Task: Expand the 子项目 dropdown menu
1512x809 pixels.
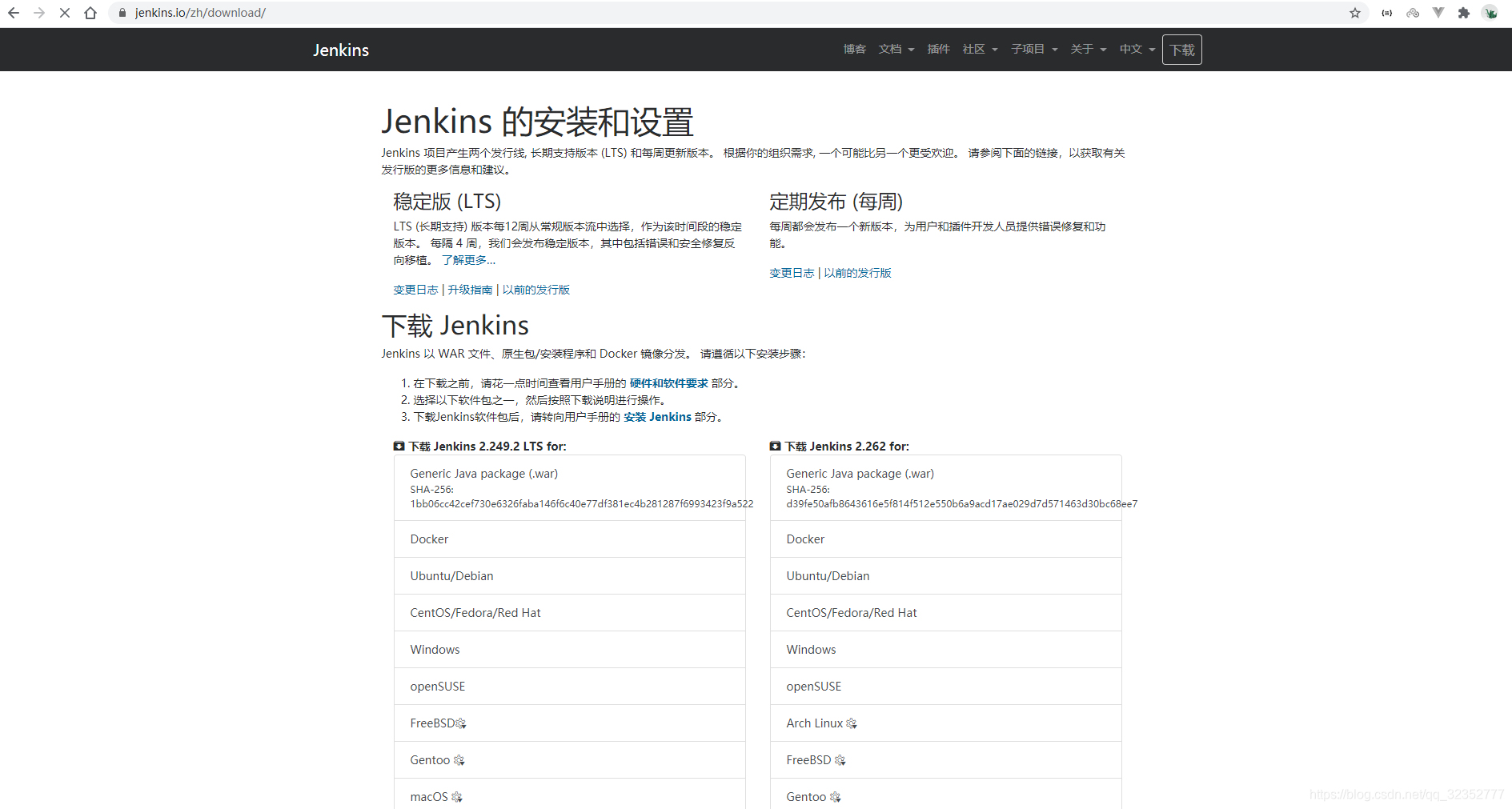Action: pos(1035,49)
